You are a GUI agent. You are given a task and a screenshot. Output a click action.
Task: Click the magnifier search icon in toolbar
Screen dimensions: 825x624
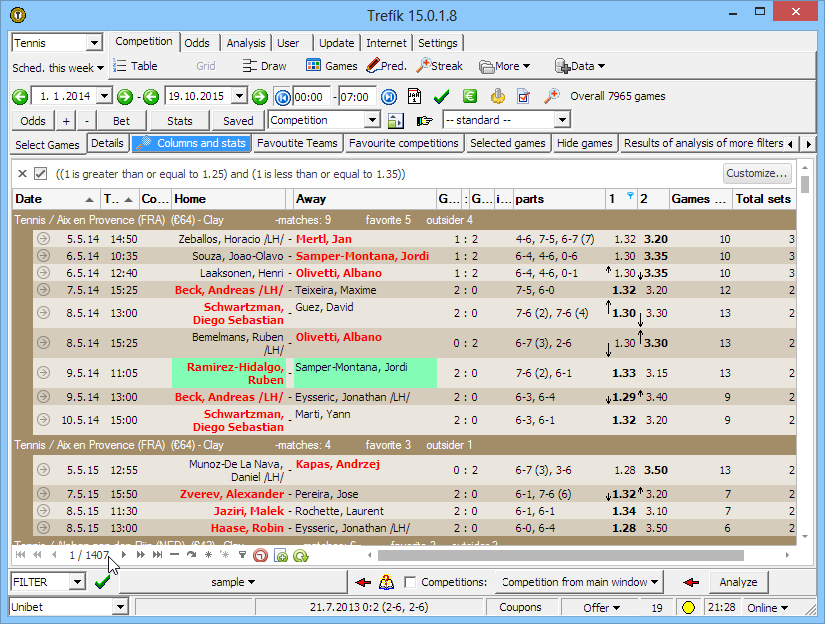click(x=551, y=97)
